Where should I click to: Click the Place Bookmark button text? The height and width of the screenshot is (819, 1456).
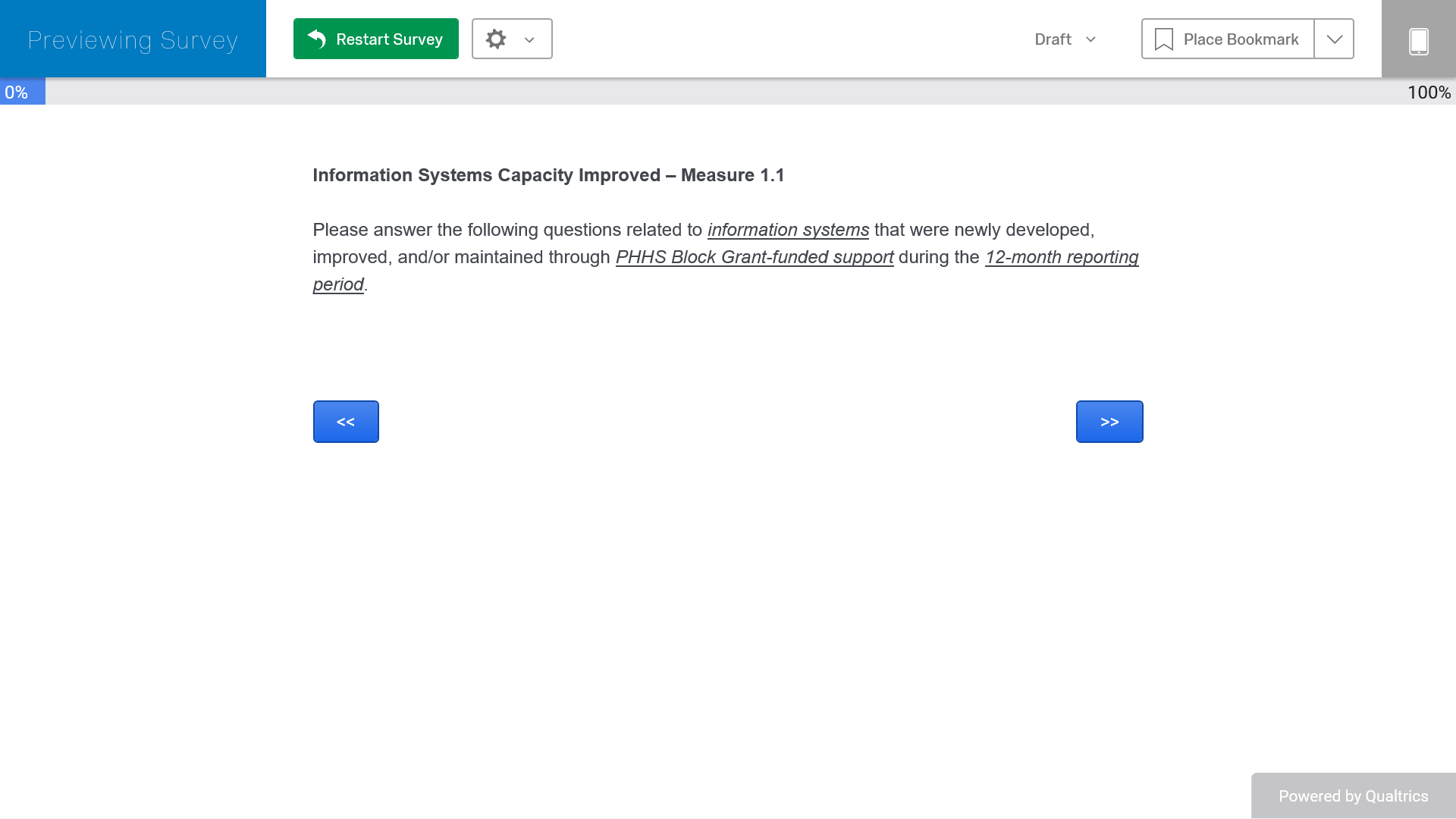pyautogui.click(x=1241, y=39)
